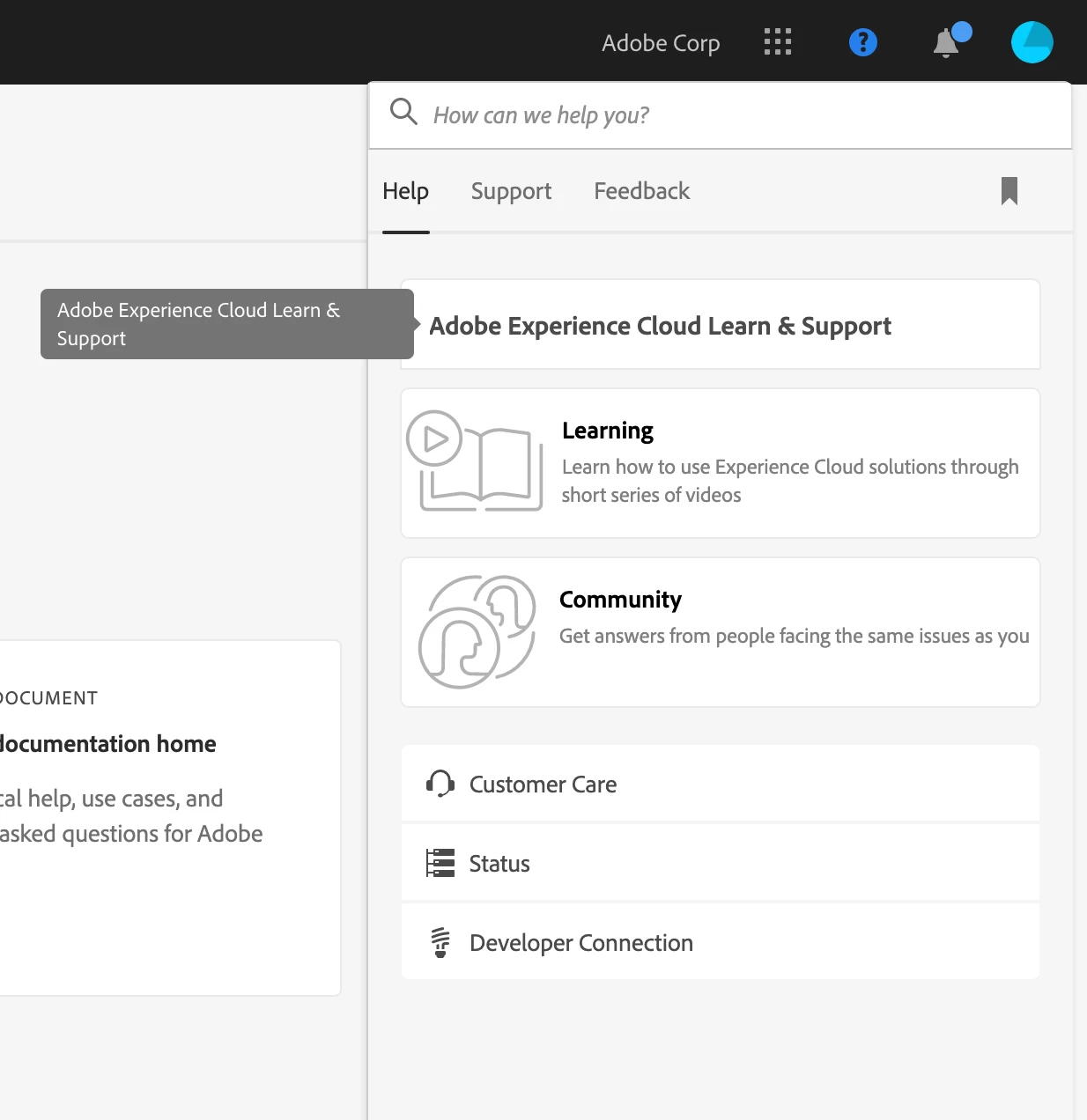1087x1120 pixels.
Task: Click the Customer Care headset icon
Action: coord(440,783)
